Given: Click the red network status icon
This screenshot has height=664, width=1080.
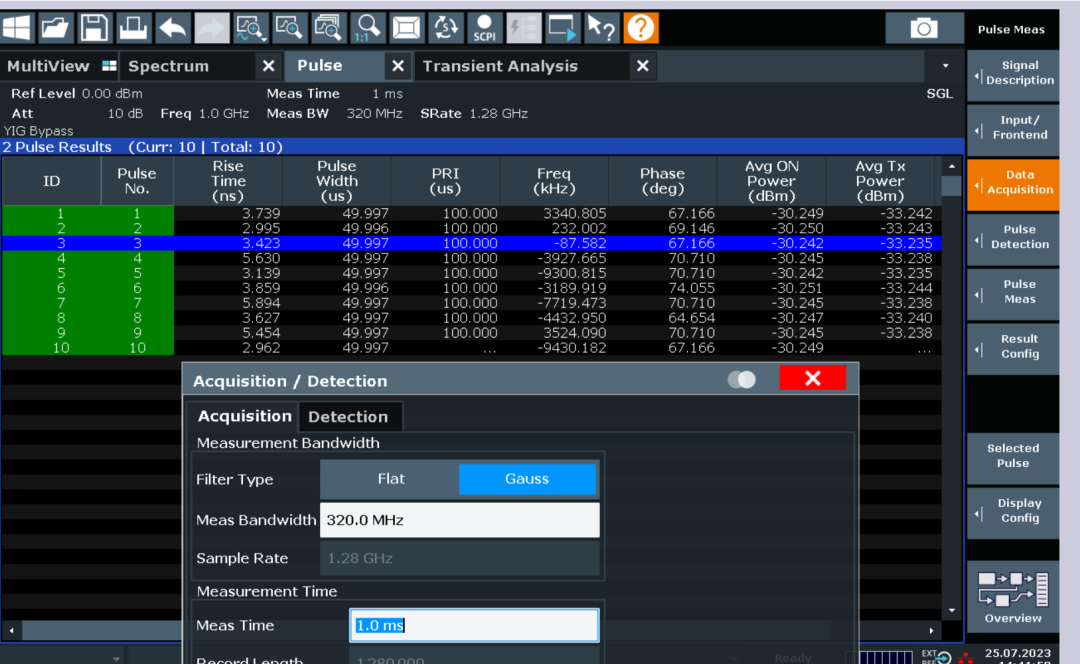Looking at the screenshot, I should coord(966,658).
